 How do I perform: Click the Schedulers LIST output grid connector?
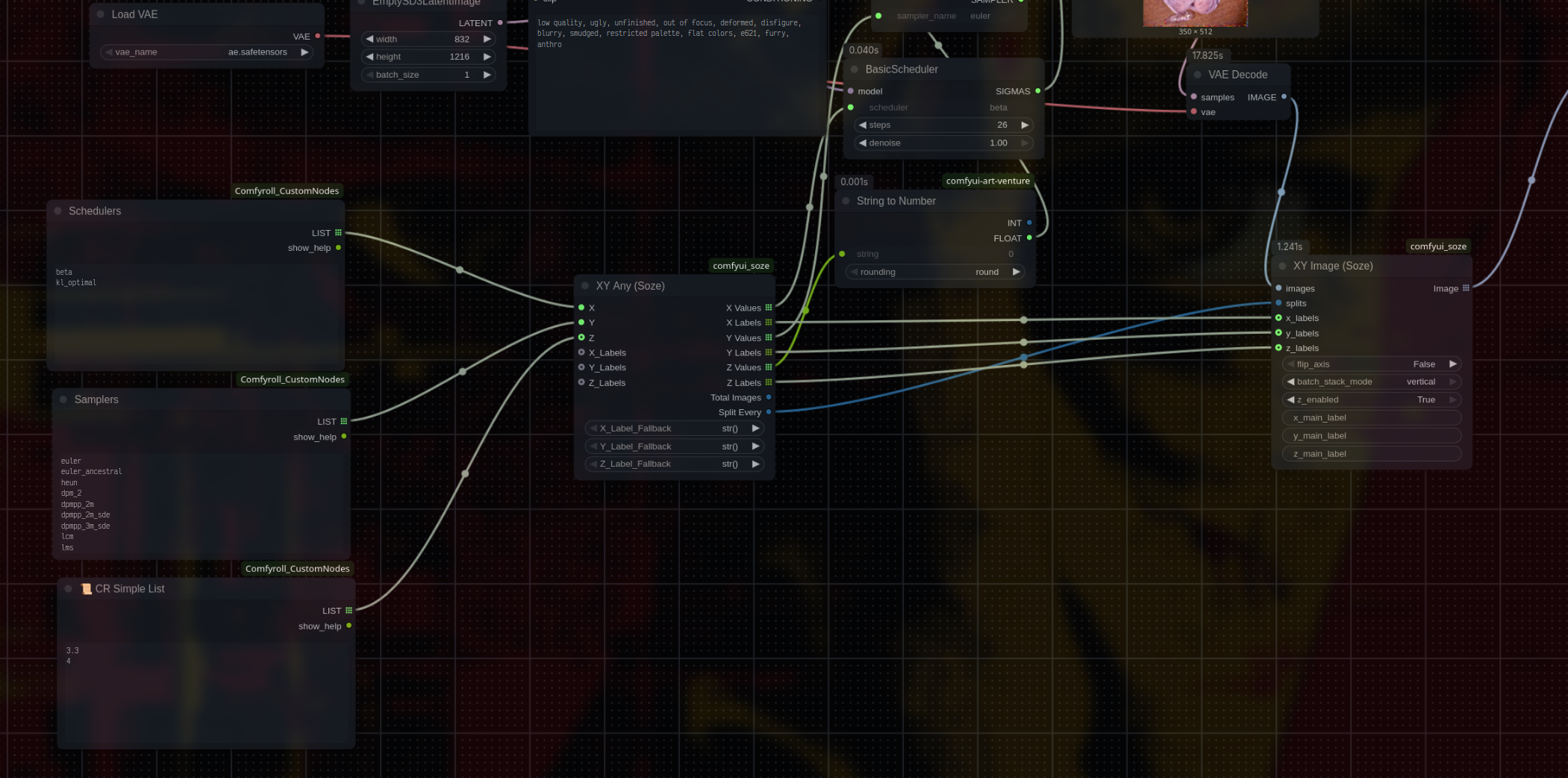click(338, 233)
